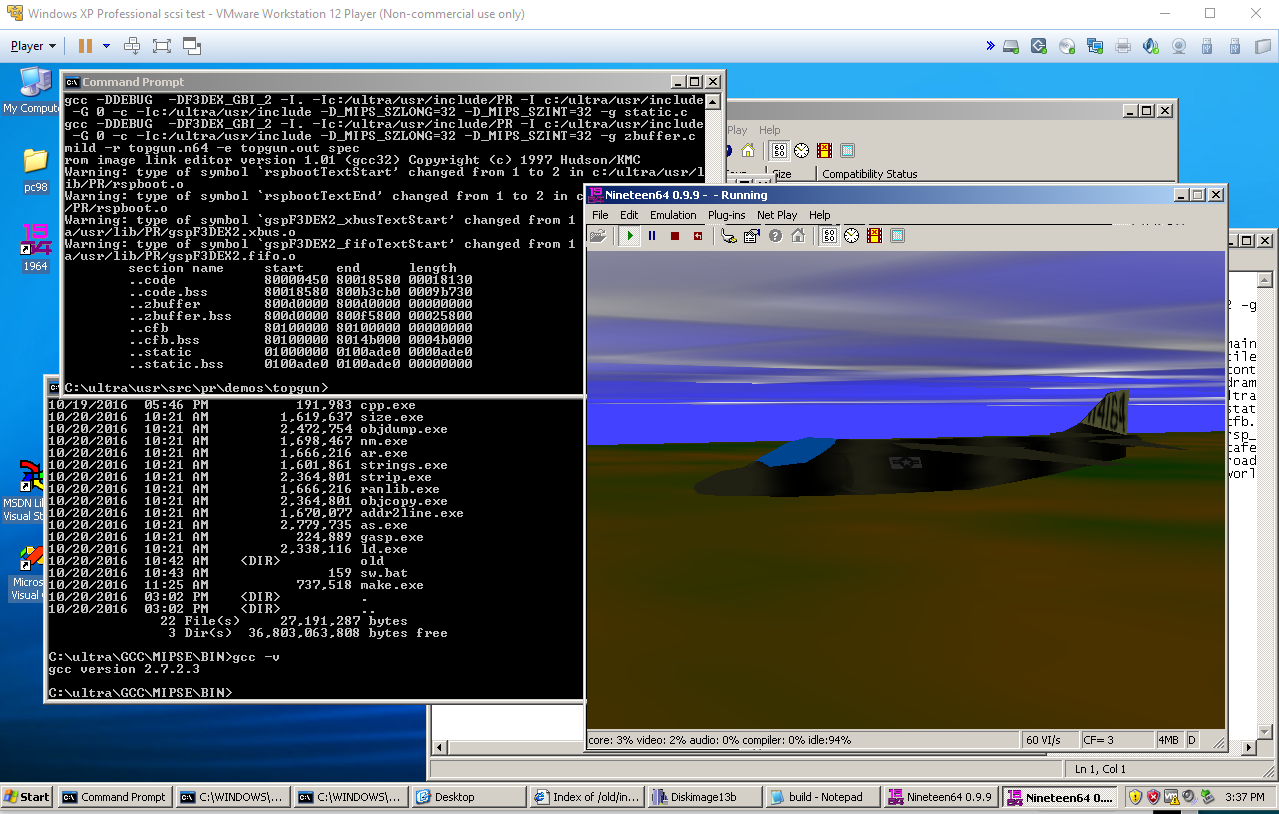
Task: Click webcam device icon in VMware toolbar
Action: [1179, 46]
